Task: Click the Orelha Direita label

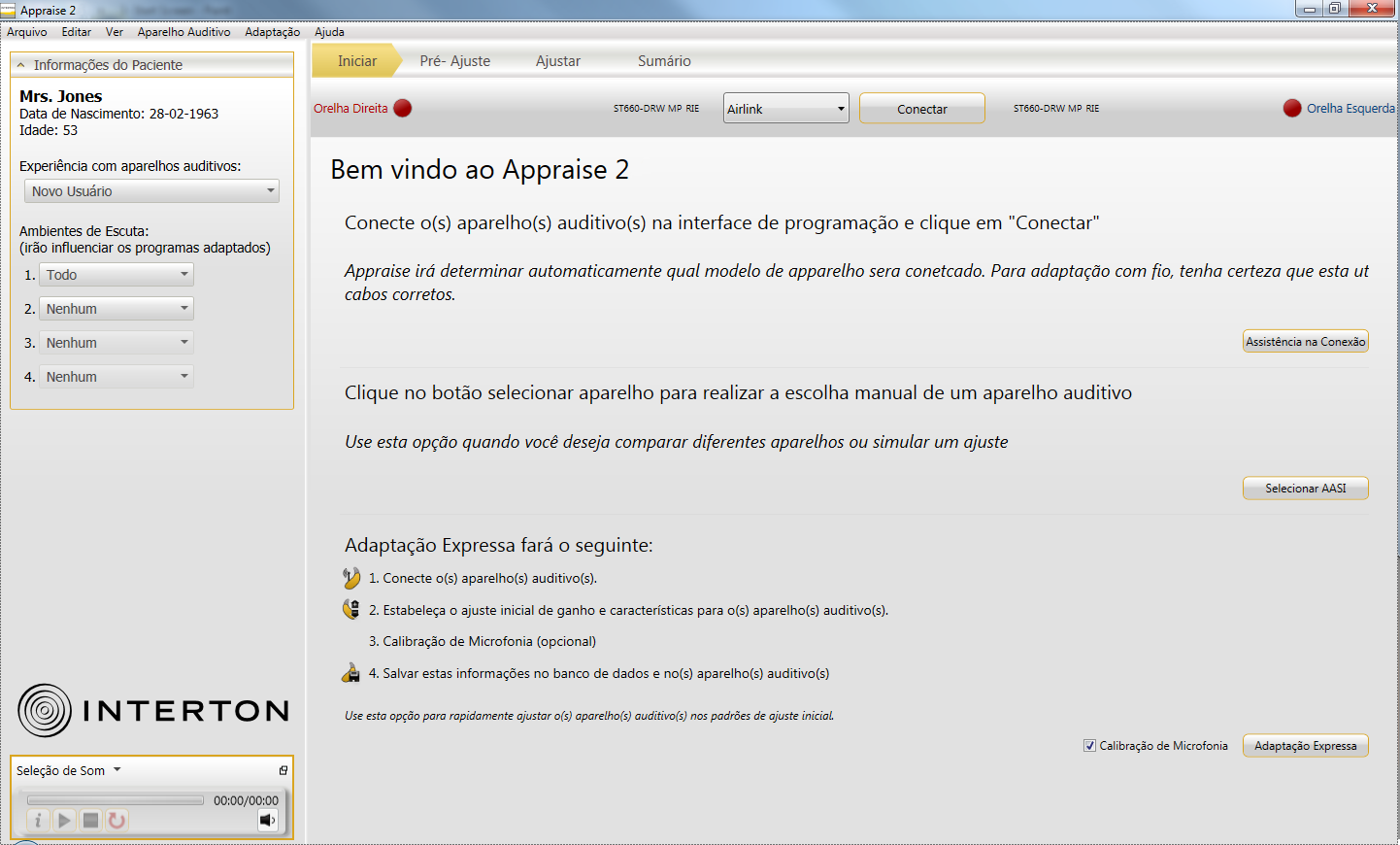Action: [x=350, y=108]
